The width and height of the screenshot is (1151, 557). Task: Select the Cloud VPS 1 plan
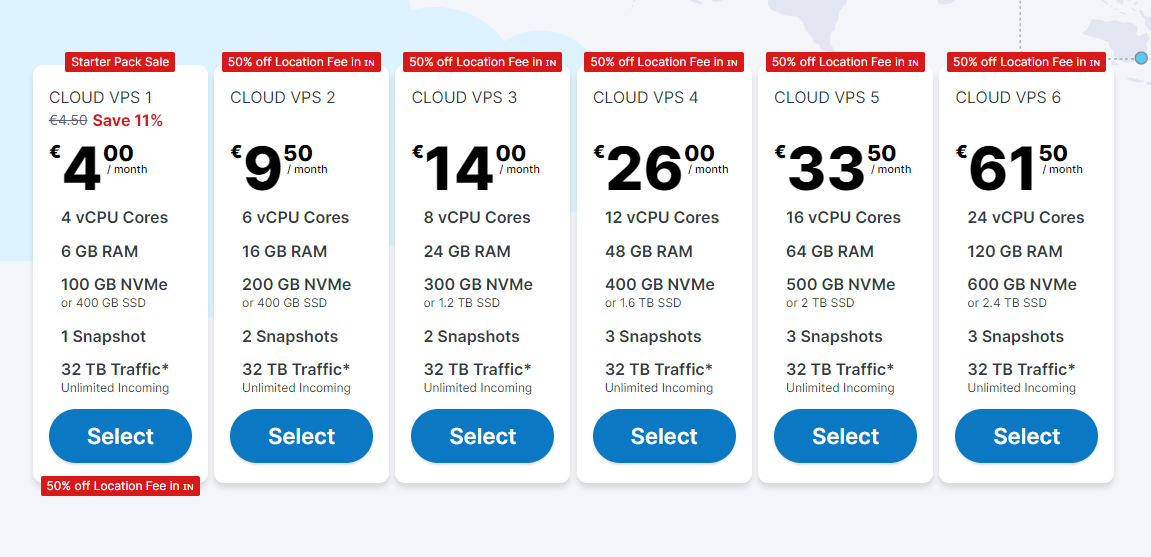coord(120,436)
